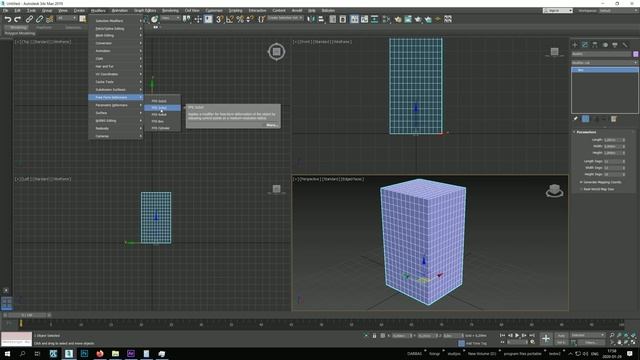Select the Bind to Space Warp tool
Viewport: 640px width, 360px height.
tap(50, 19)
